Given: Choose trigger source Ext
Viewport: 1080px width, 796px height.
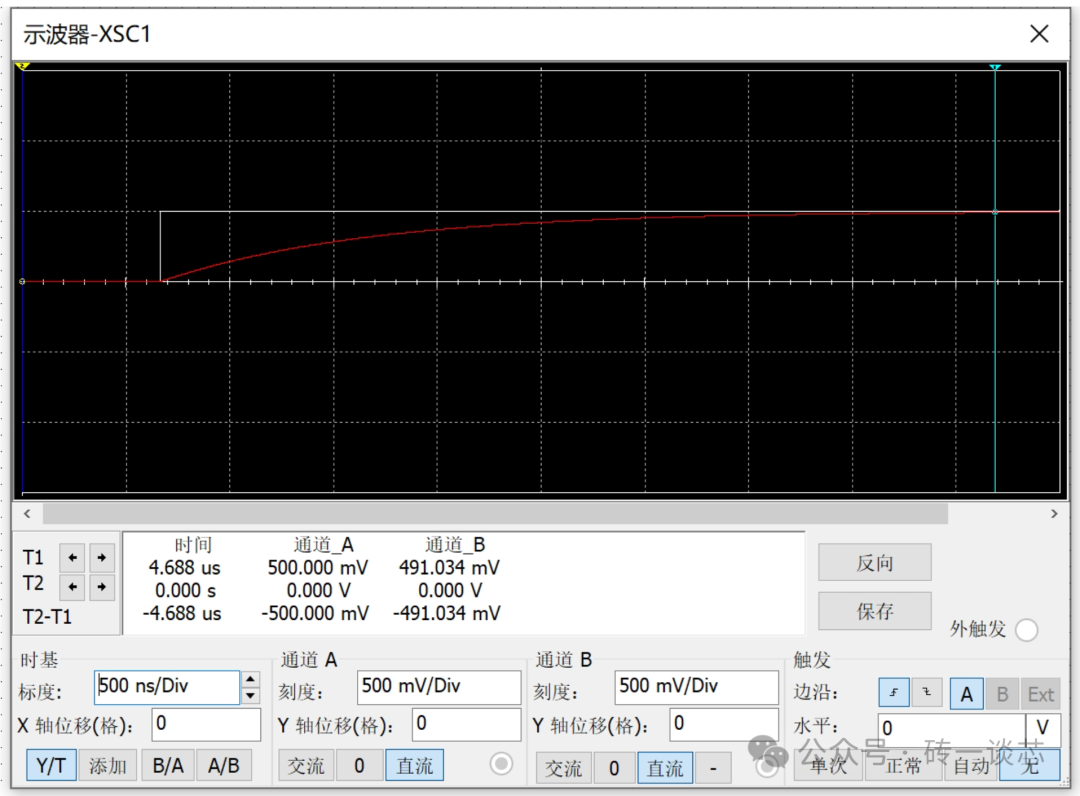Looking at the screenshot, I should [1040, 694].
